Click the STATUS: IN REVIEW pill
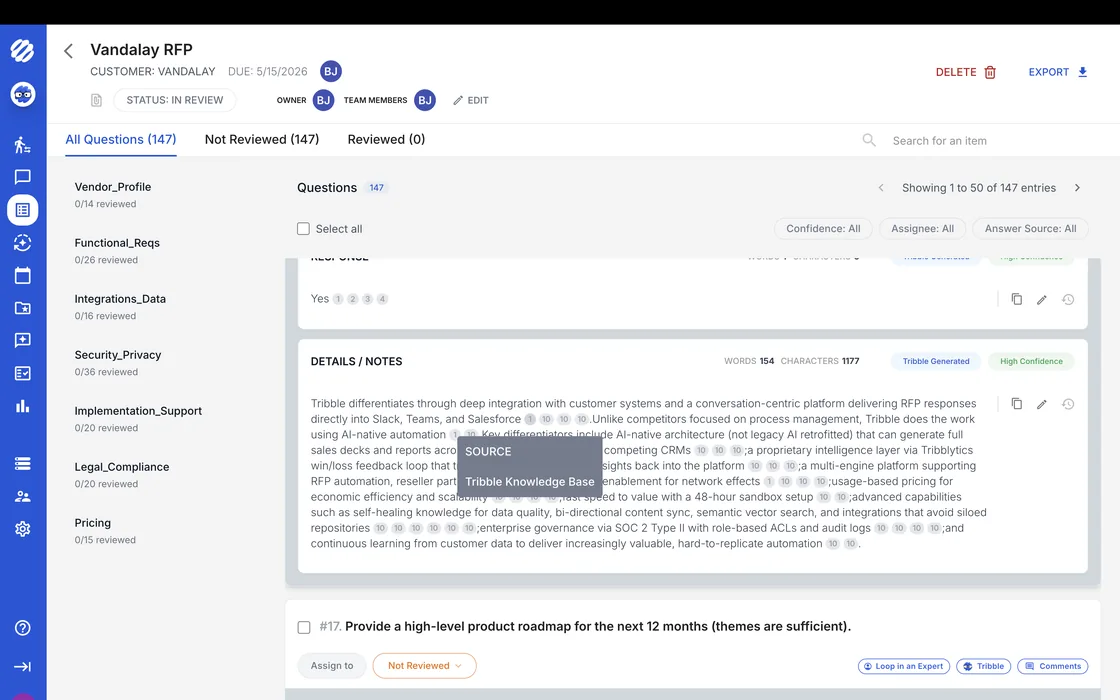Viewport: 1120px width, 700px height. (174, 100)
